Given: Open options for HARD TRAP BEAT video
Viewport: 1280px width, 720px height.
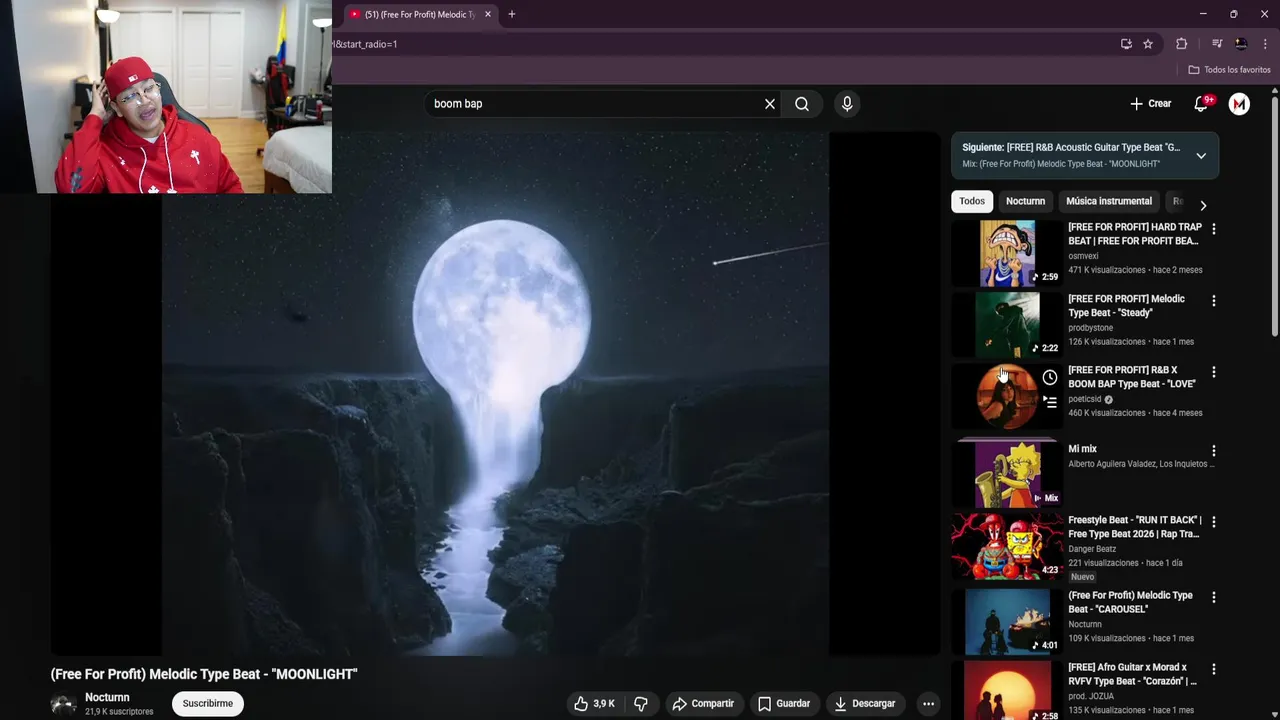Looking at the screenshot, I should coord(1214,229).
